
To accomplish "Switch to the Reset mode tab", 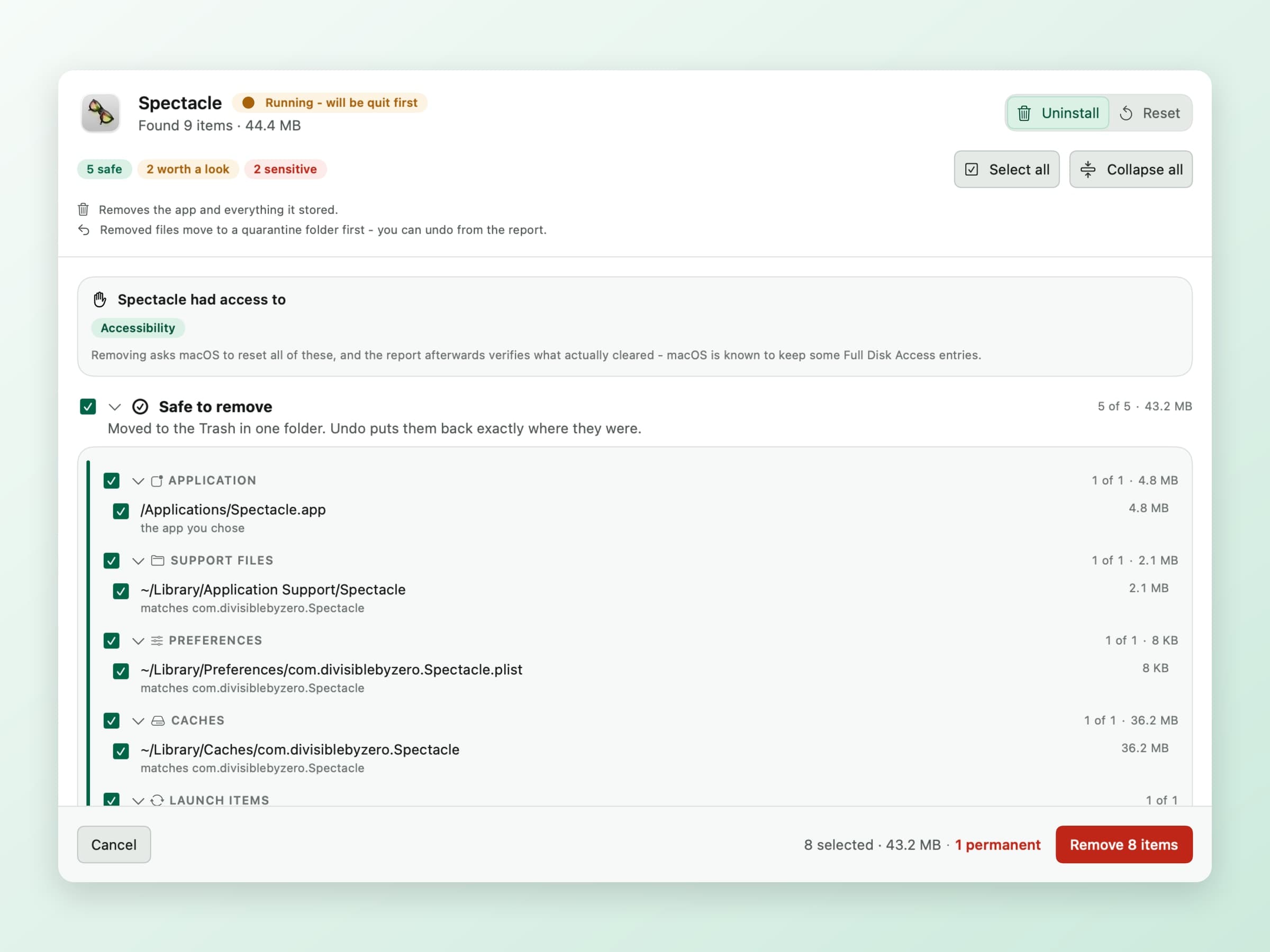I will click(x=1149, y=113).
